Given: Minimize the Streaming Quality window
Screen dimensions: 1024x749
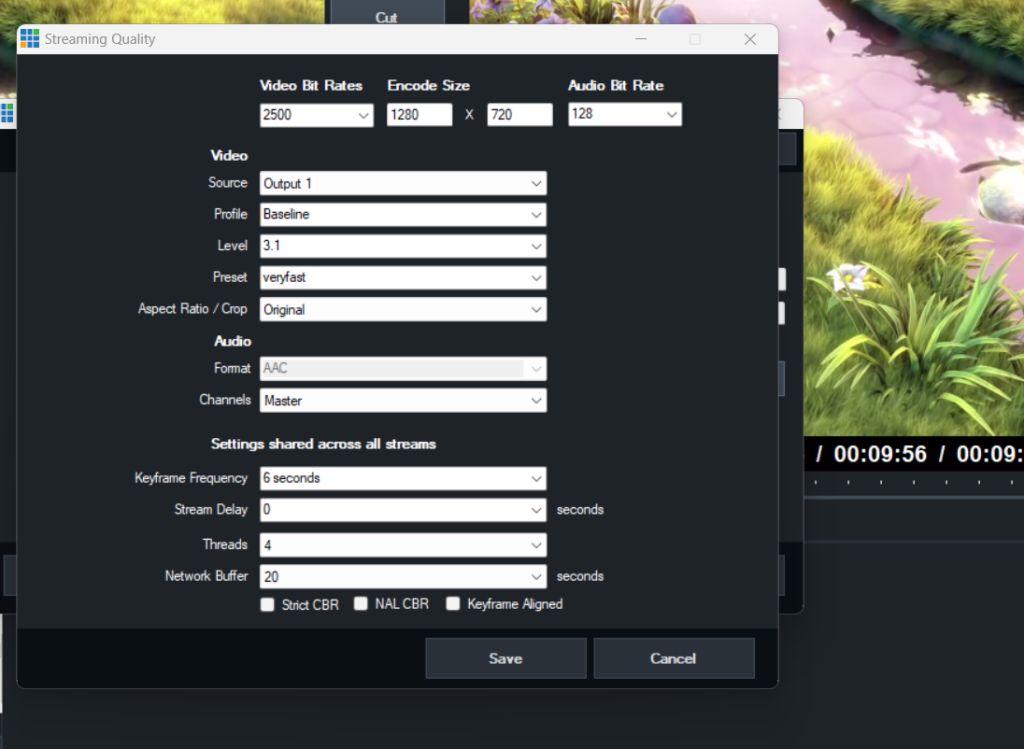Looking at the screenshot, I should (640, 39).
